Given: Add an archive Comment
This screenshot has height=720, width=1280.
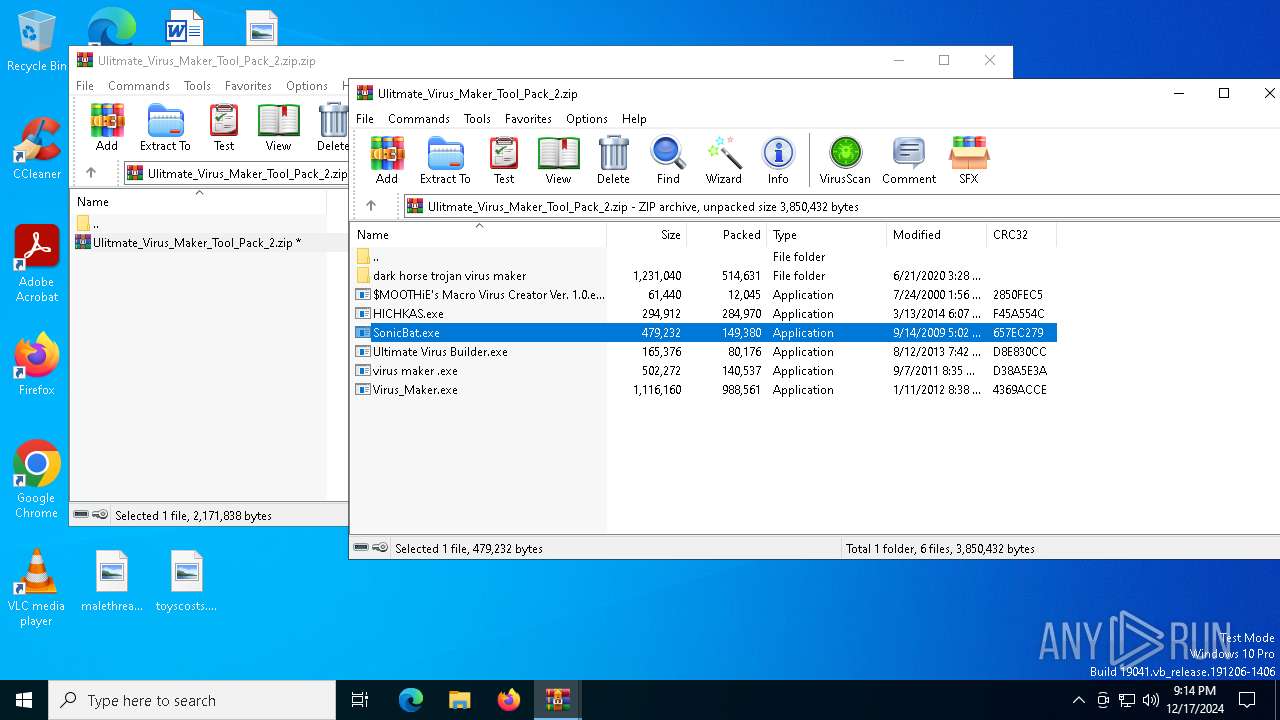Looking at the screenshot, I should point(909,160).
